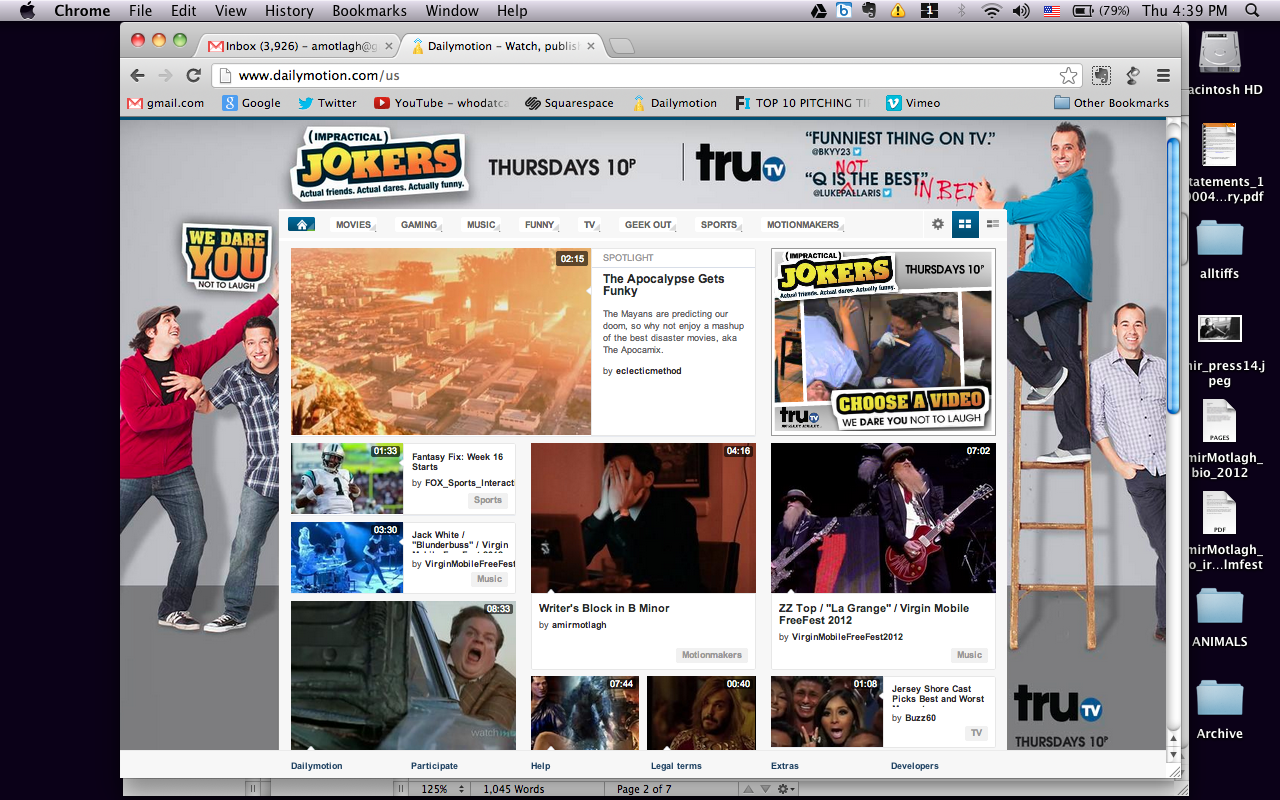Image resolution: width=1280 pixels, height=800 pixels.
Task: Play the Jersey Shore Cast video thumbnail
Action: pyautogui.click(x=827, y=711)
